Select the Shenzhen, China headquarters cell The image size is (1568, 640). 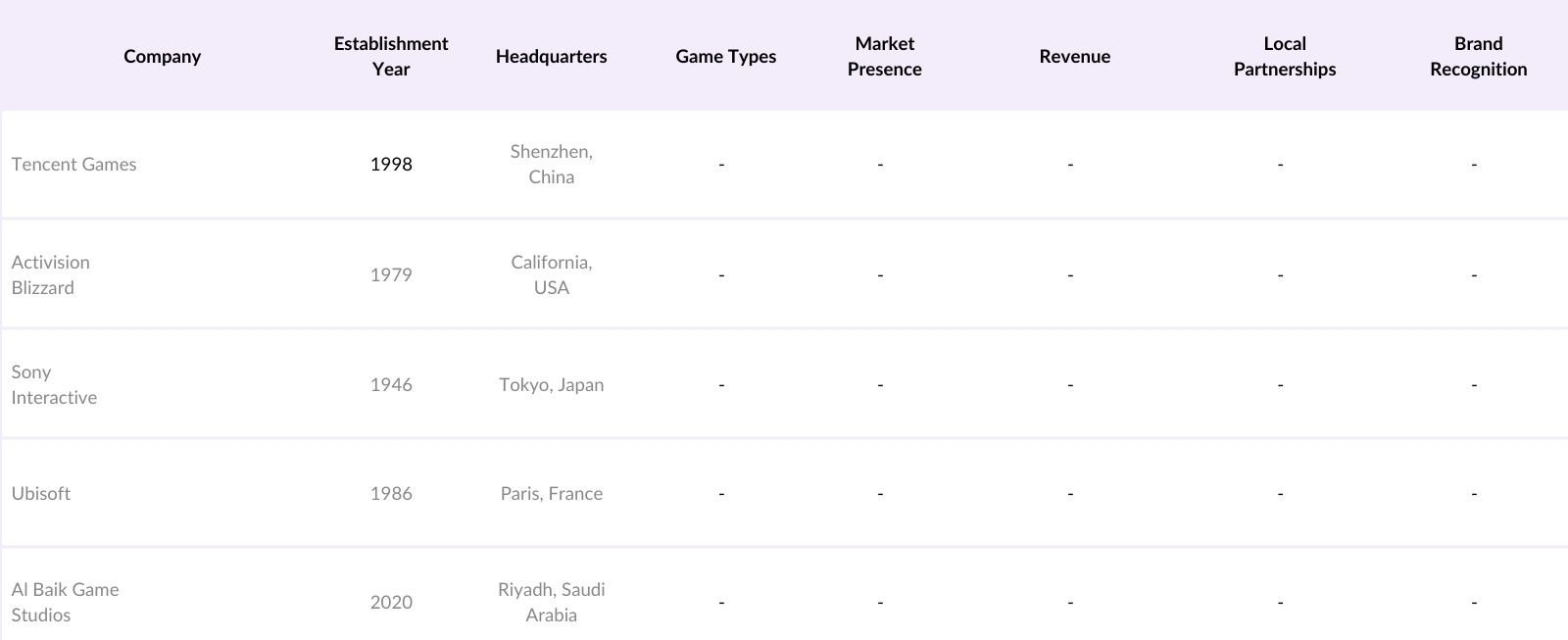point(551,165)
